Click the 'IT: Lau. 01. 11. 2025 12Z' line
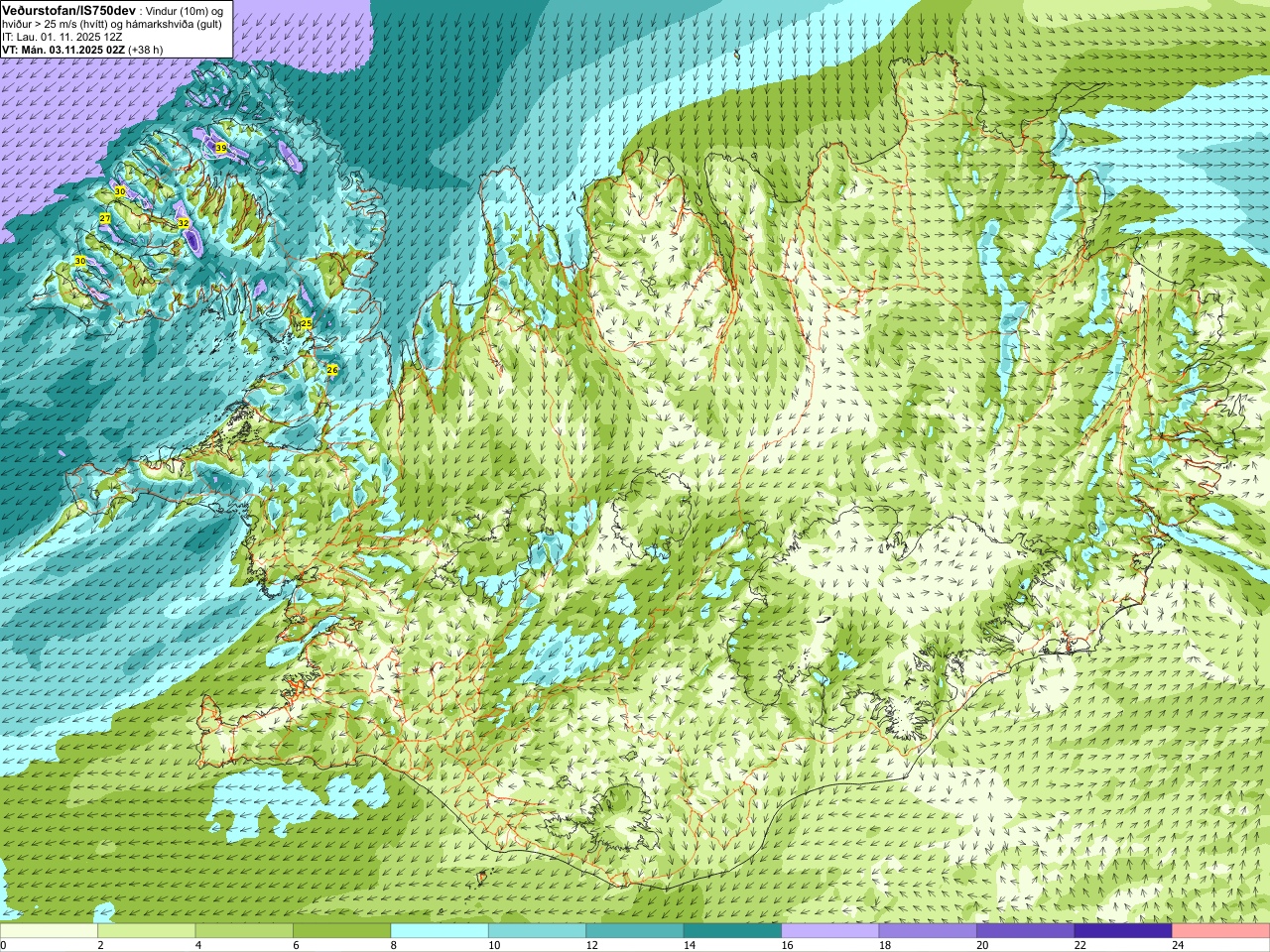1270x952 pixels. click(63, 37)
